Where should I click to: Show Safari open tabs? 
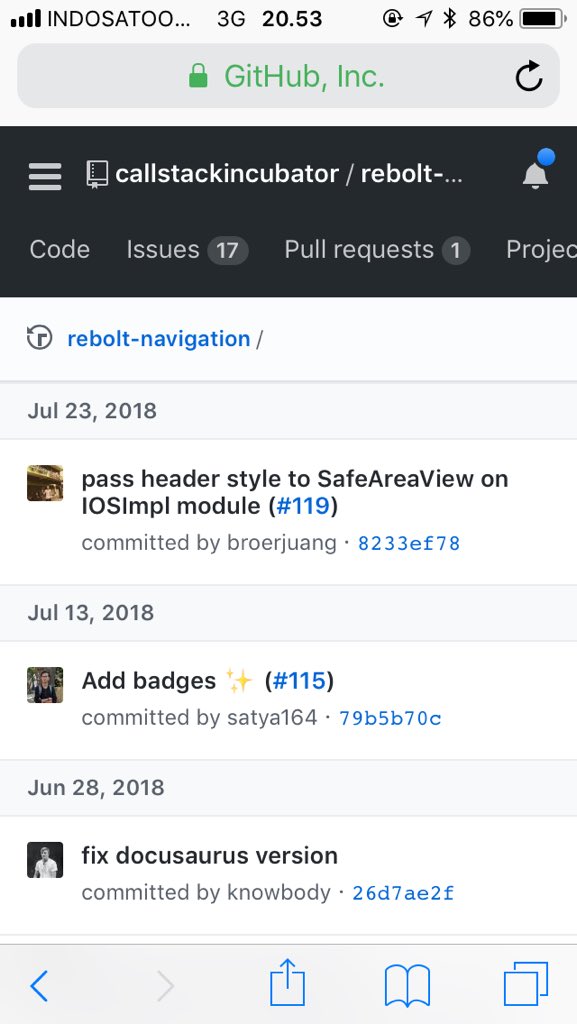(525, 984)
